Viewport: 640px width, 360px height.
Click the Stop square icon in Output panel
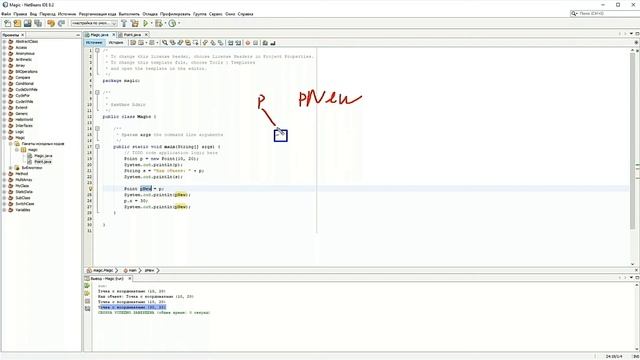(87, 301)
